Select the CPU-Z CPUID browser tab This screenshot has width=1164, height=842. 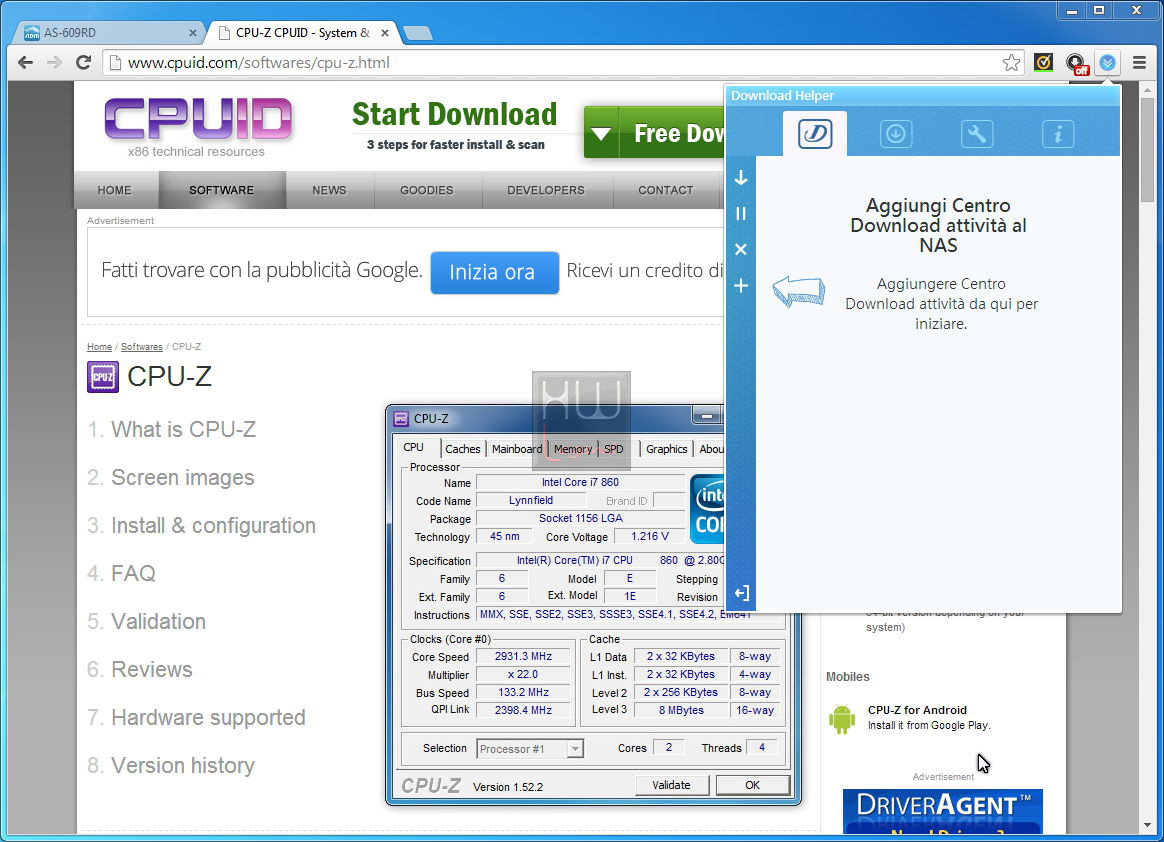(x=302, y=33)
